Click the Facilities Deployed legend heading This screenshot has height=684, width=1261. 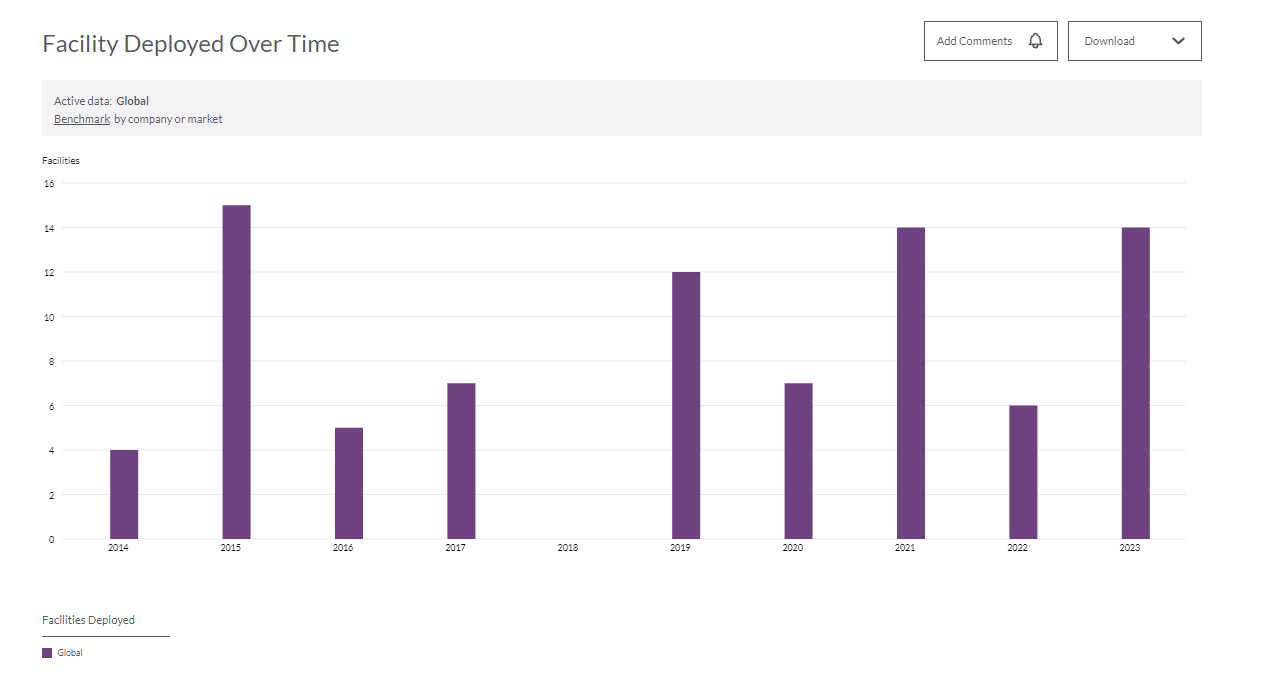tap(88, 620)
